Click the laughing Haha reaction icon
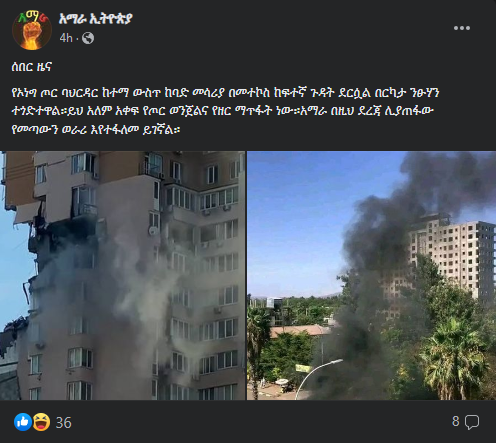The height and width of the screenshot is (443, 496). [x=41, y=422]
